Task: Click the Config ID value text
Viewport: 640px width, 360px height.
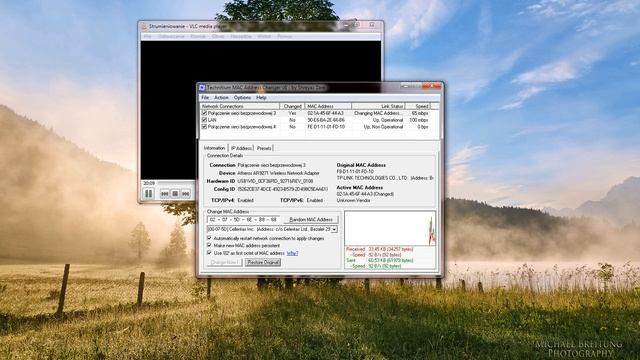Action: 282,189
